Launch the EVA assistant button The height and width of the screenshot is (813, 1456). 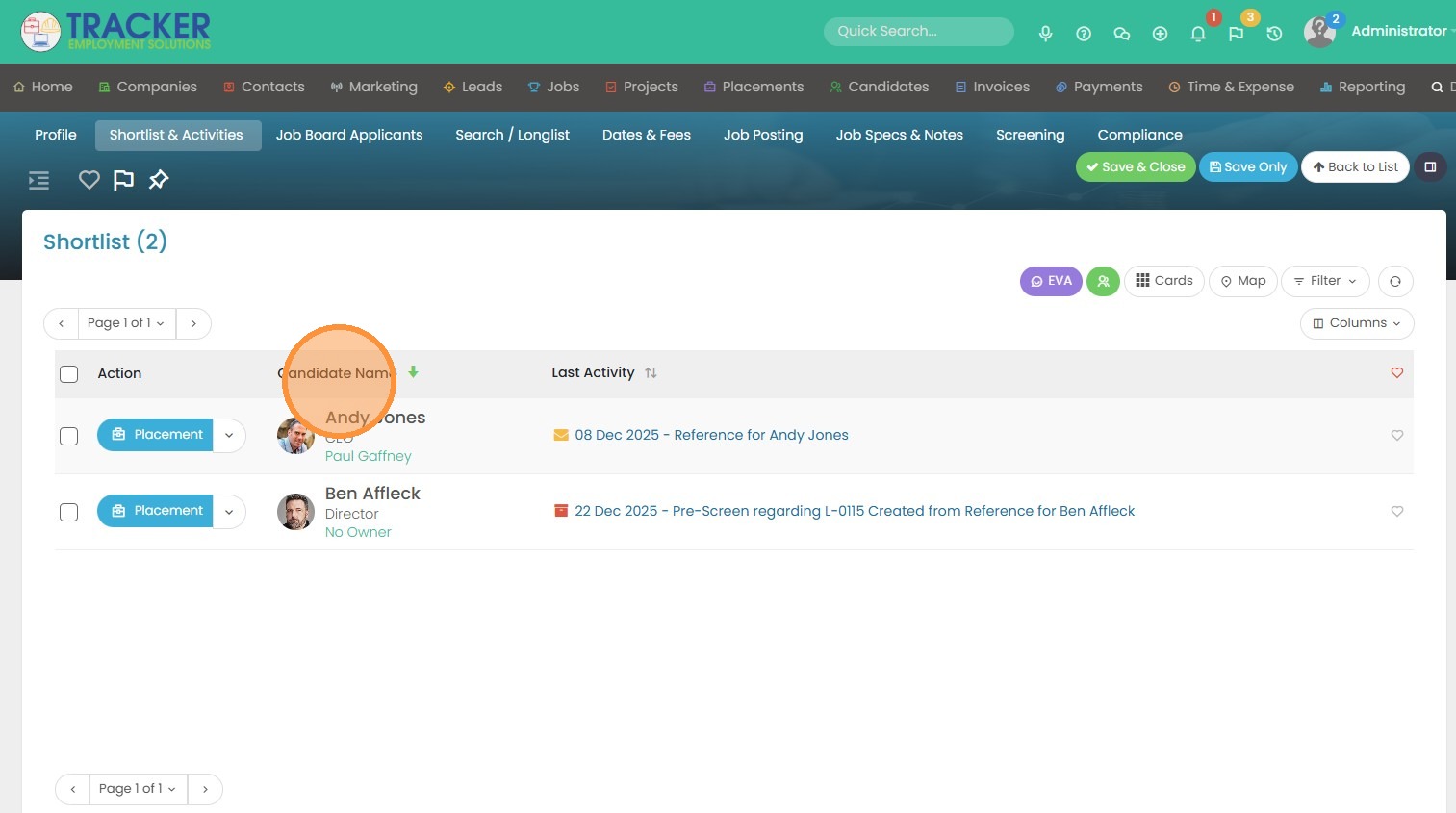coord(1051,281)
